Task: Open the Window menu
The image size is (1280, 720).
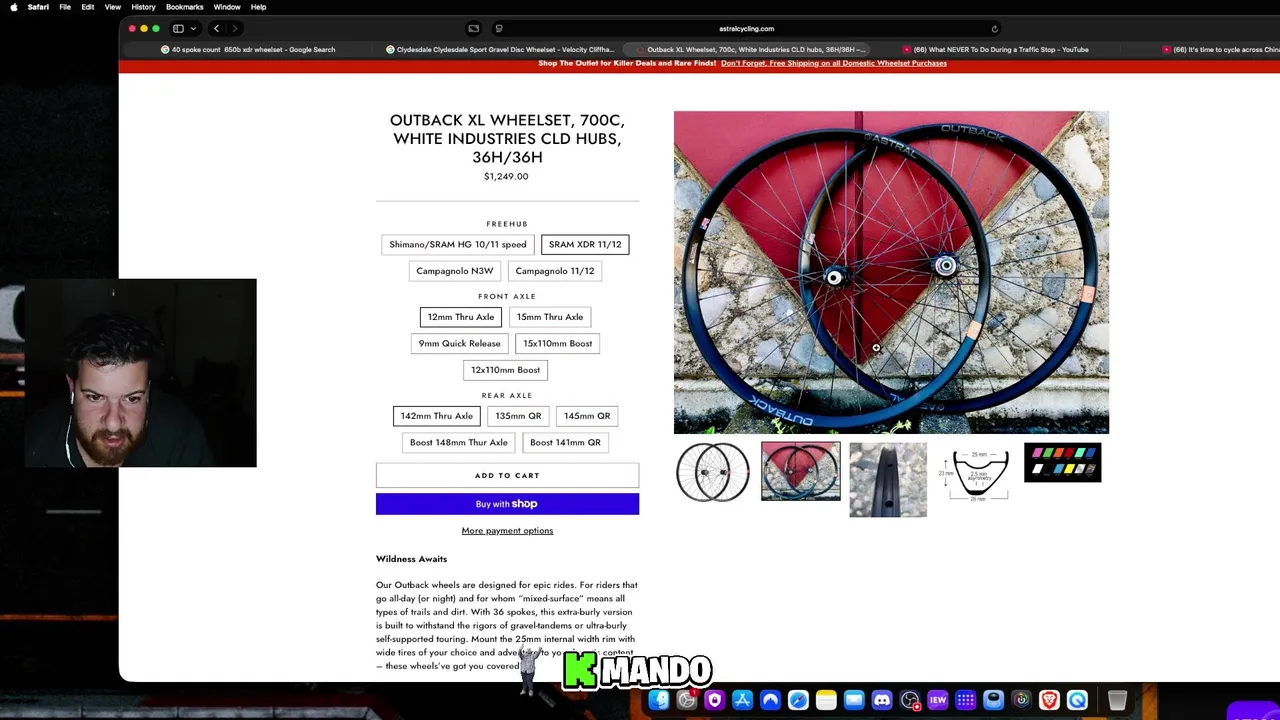Action: [x=227, y=7]
